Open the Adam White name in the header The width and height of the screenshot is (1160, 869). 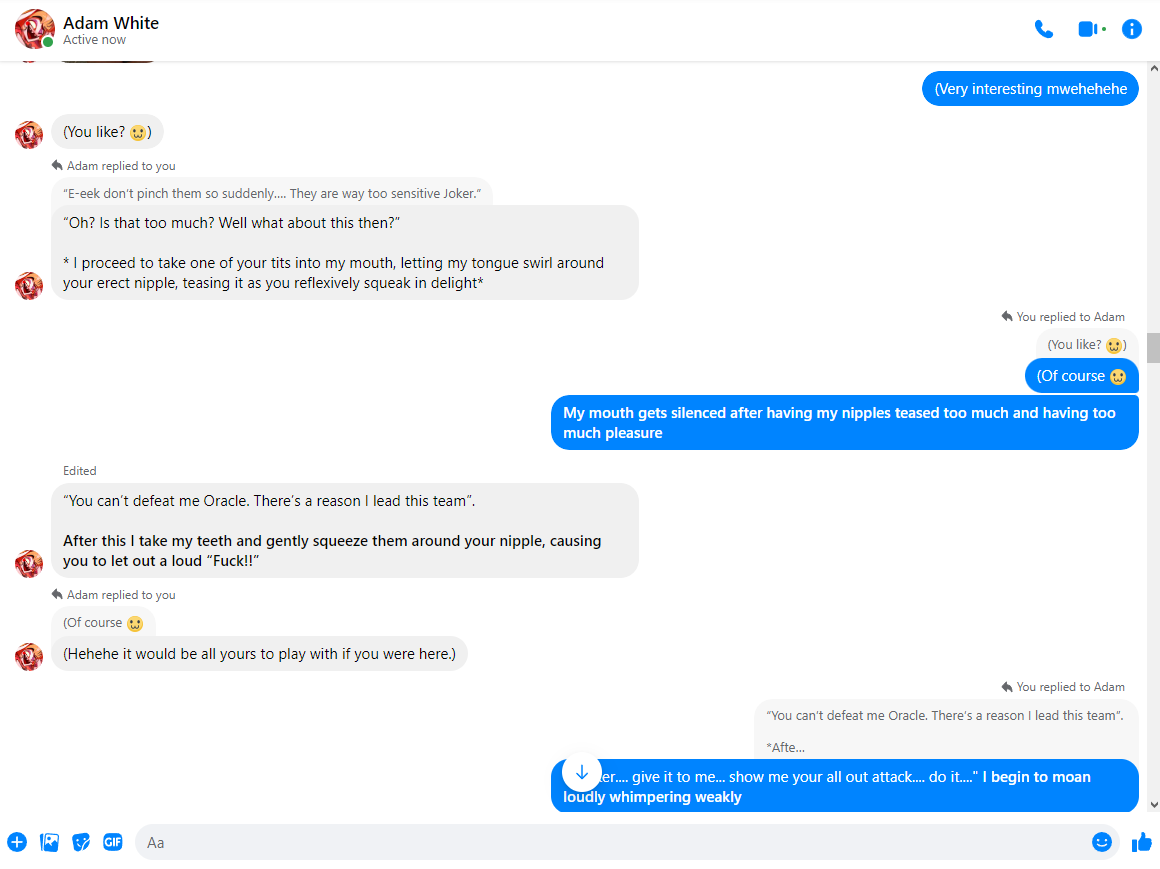(x=111, y=23)
